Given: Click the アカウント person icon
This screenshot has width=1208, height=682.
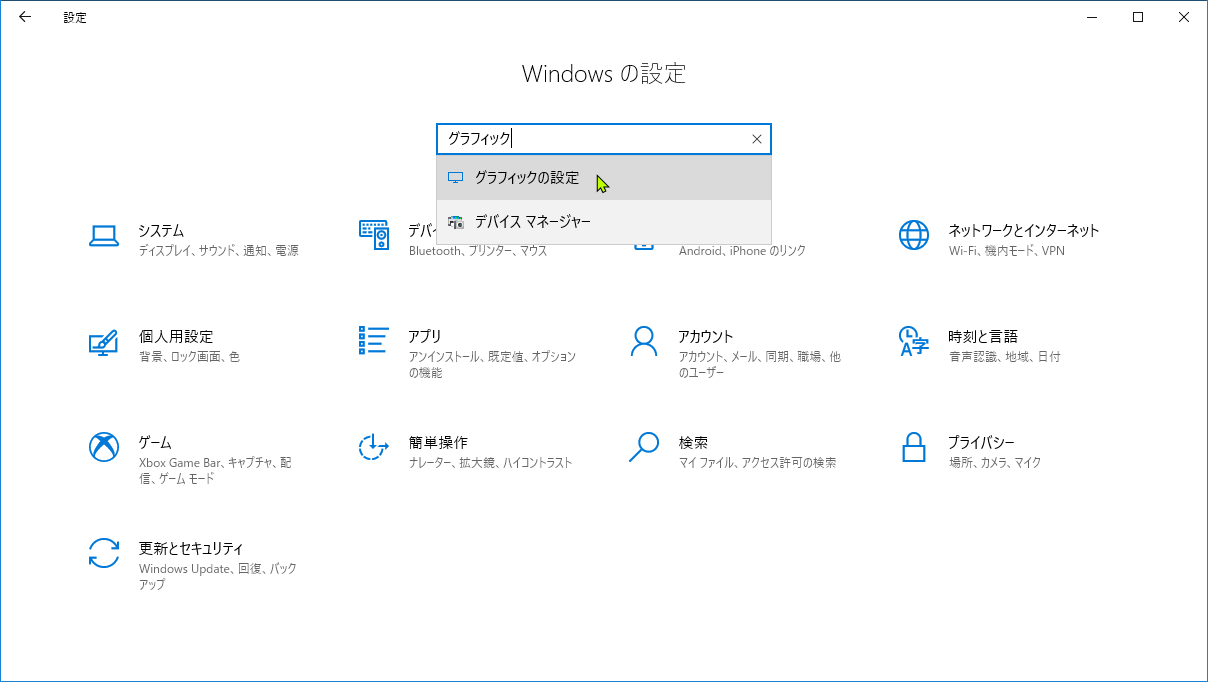Looking at the screenshot, I should pos(644,341).
